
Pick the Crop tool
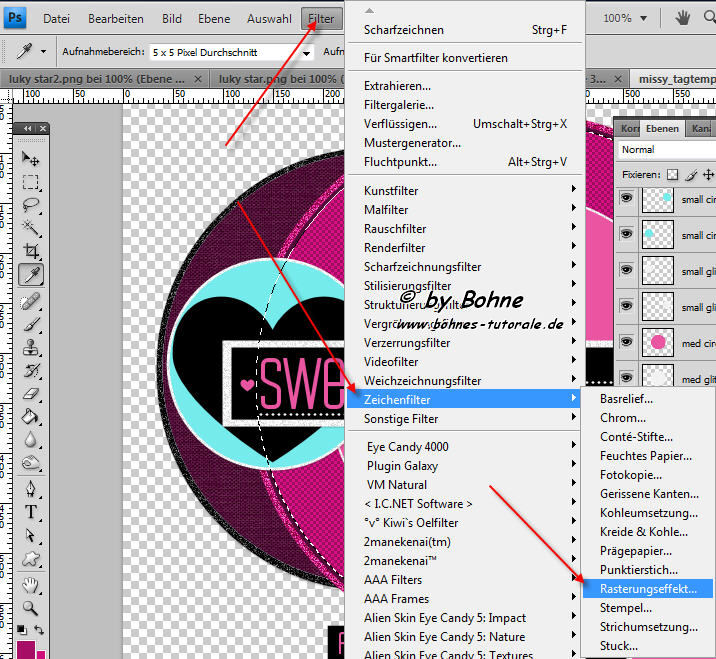(31, 252)
